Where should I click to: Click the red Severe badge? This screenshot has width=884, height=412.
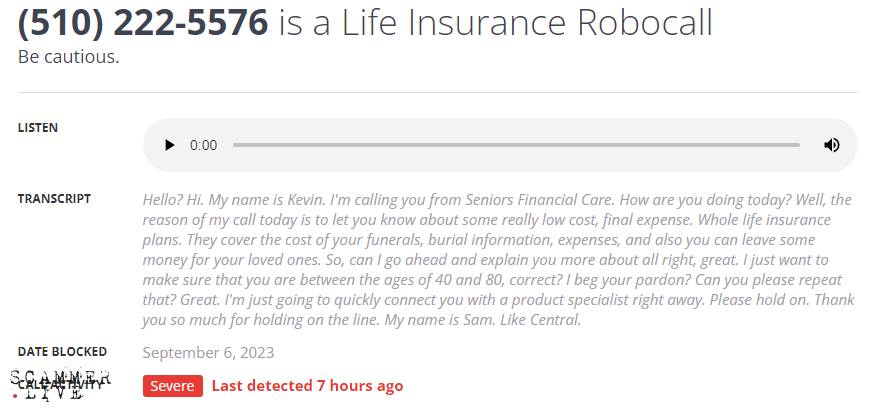pos(173,386)
